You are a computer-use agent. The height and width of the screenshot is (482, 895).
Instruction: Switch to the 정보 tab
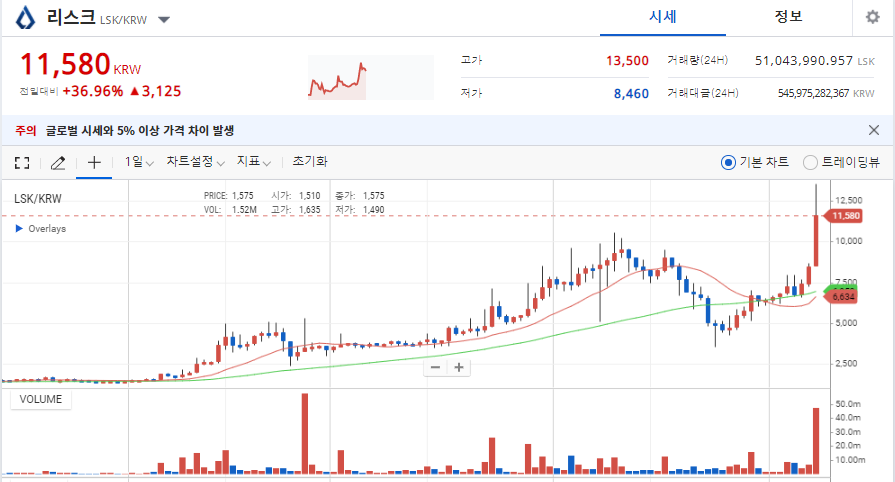pyautogui.click(x=788, y=18)
